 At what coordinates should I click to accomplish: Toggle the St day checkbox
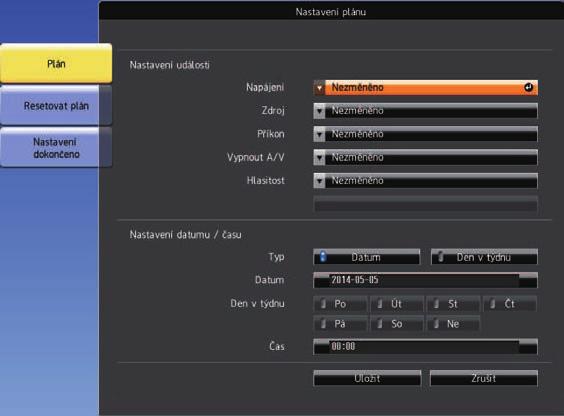coord(454,304)
